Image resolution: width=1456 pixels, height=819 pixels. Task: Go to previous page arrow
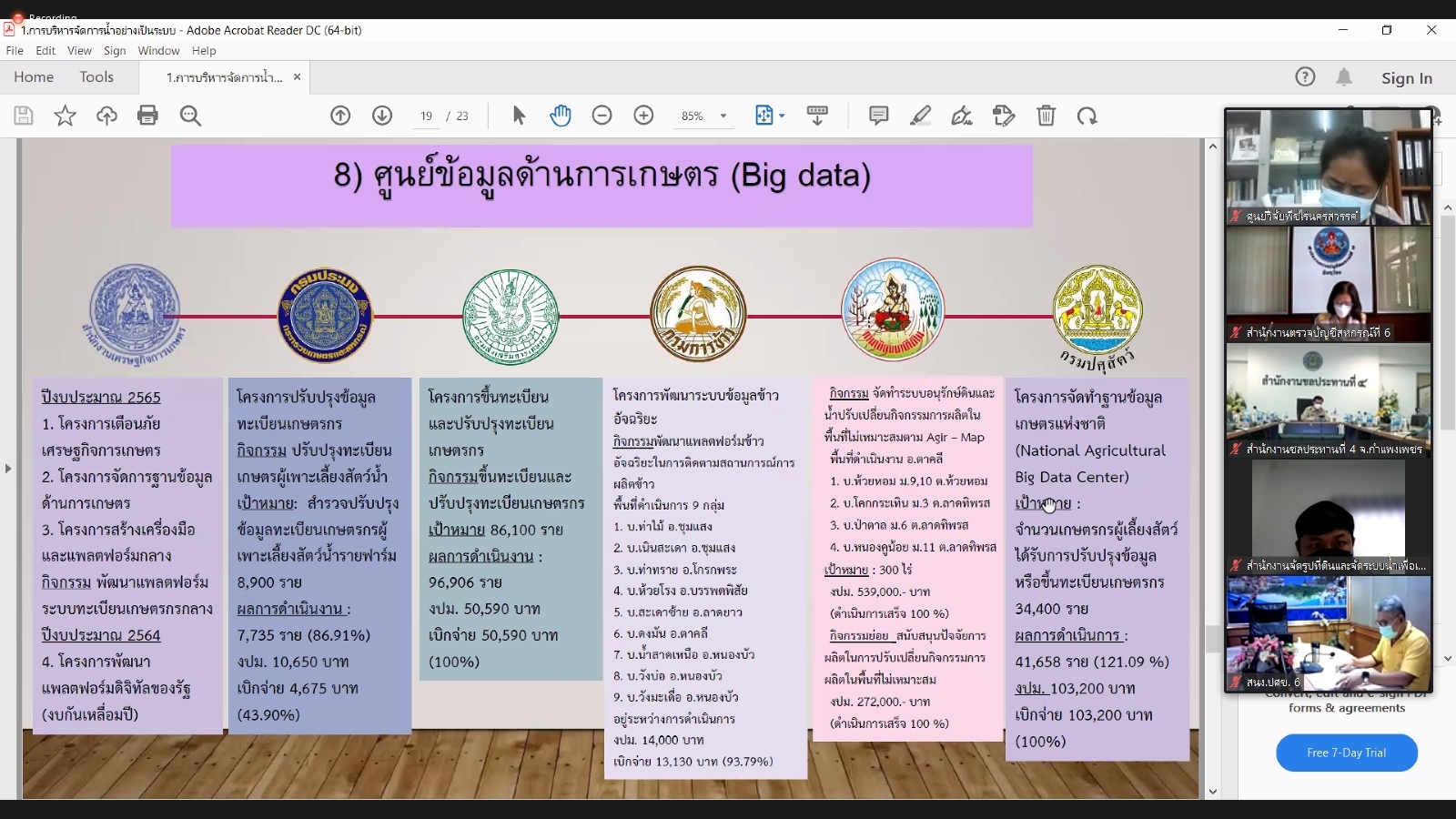(x=340, y=116)
